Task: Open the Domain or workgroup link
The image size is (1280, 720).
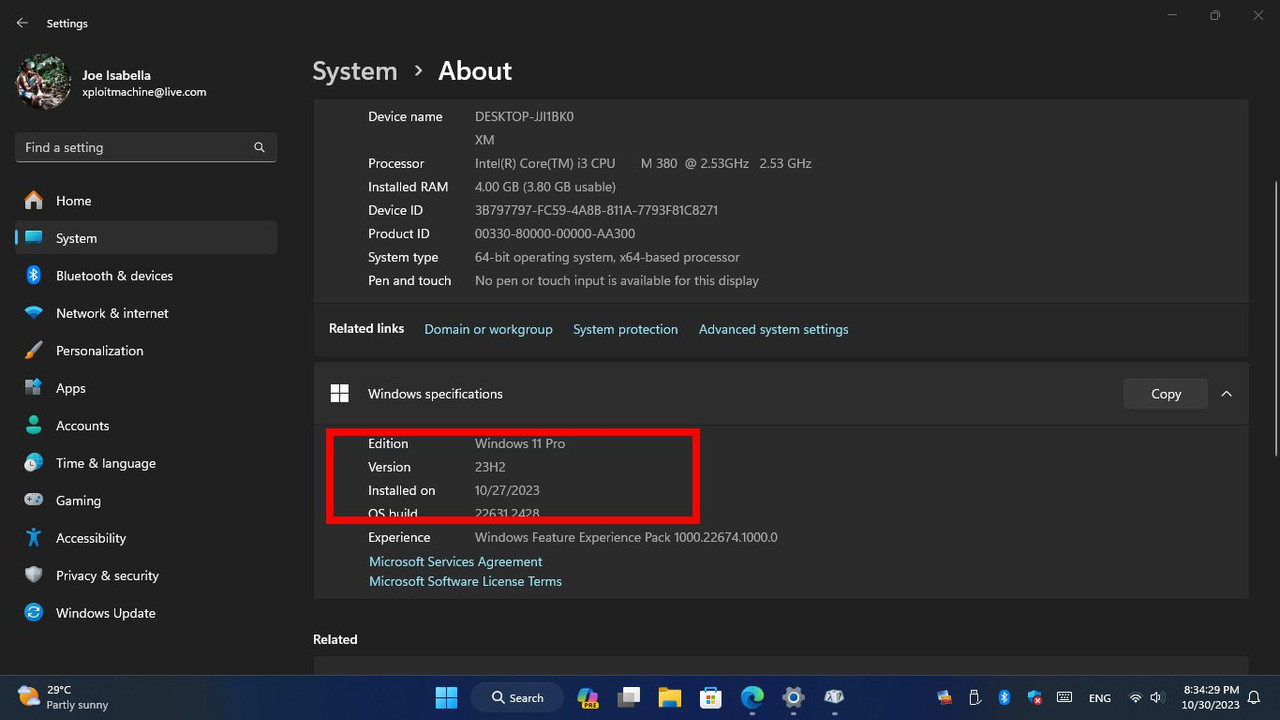Action: [x=488, y=329]
